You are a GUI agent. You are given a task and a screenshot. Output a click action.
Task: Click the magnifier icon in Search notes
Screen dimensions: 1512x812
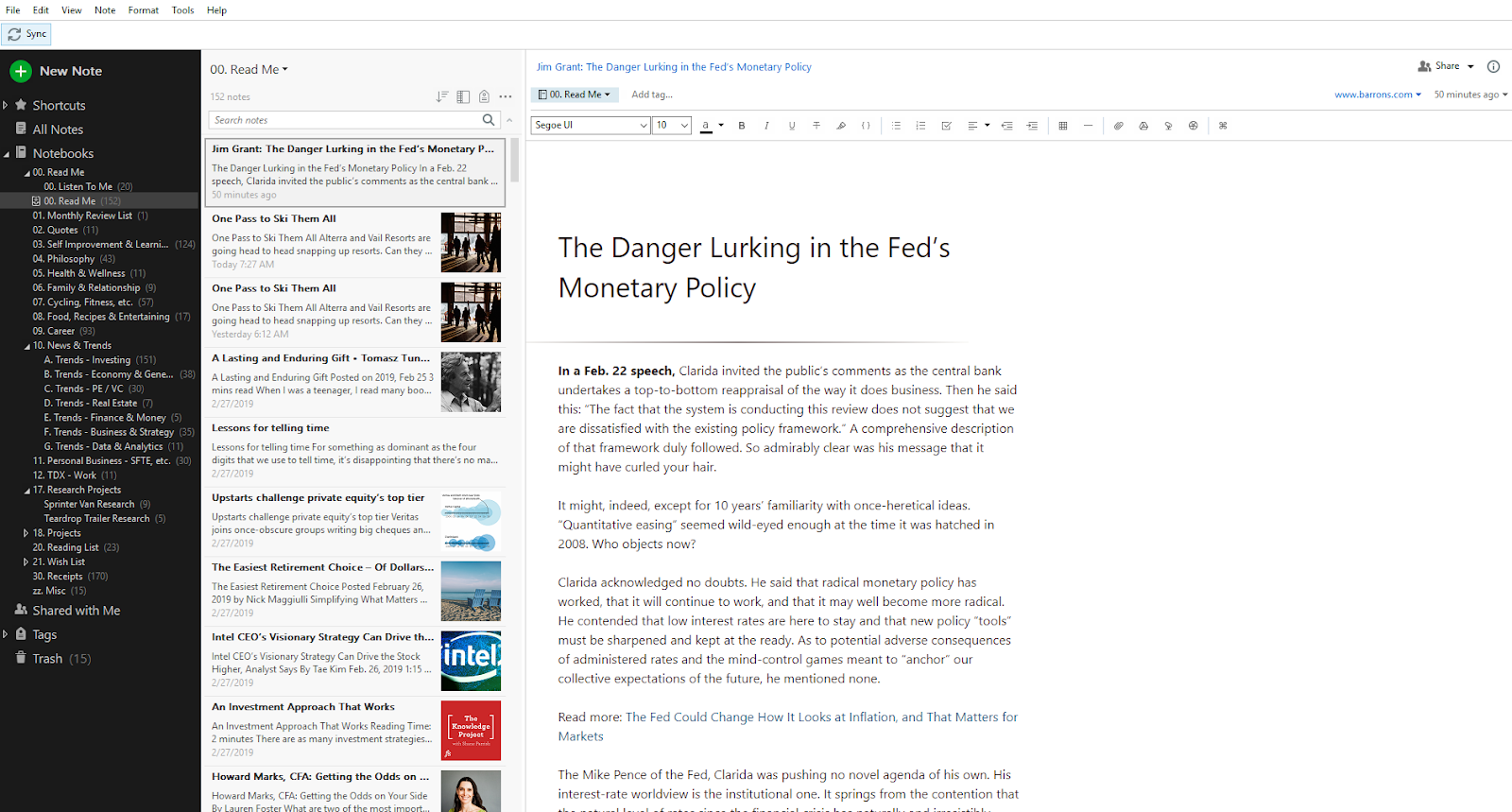(x=489, y=120)
